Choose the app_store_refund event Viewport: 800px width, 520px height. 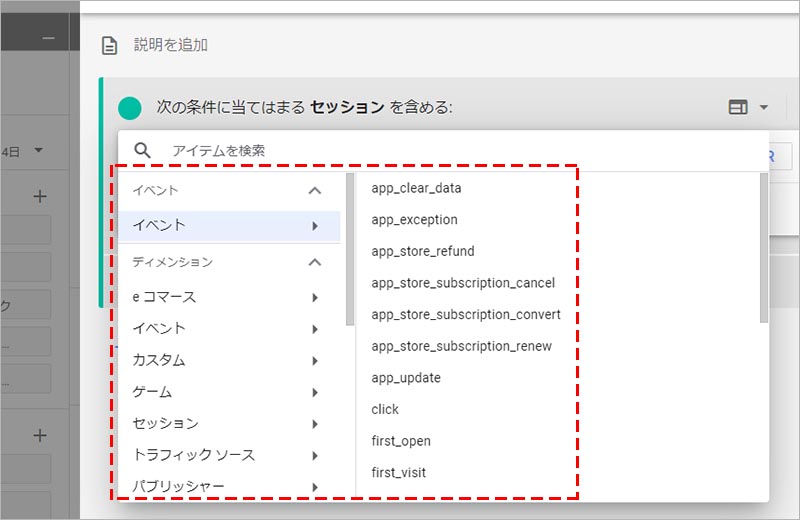422,251
